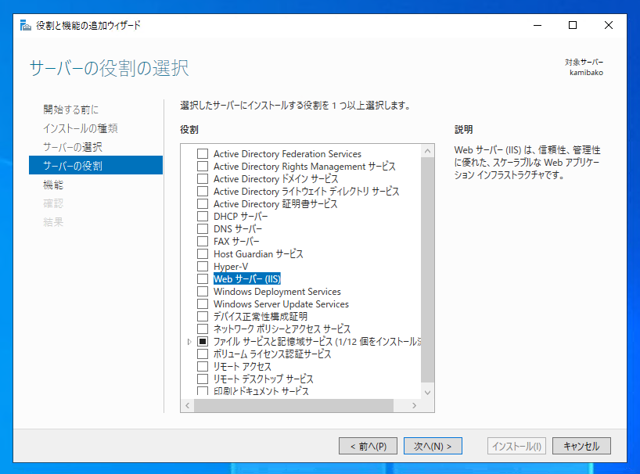Viewport: 640px width, 474px height.
Task: Click roles list scroll up arrow
Action: 427,151
